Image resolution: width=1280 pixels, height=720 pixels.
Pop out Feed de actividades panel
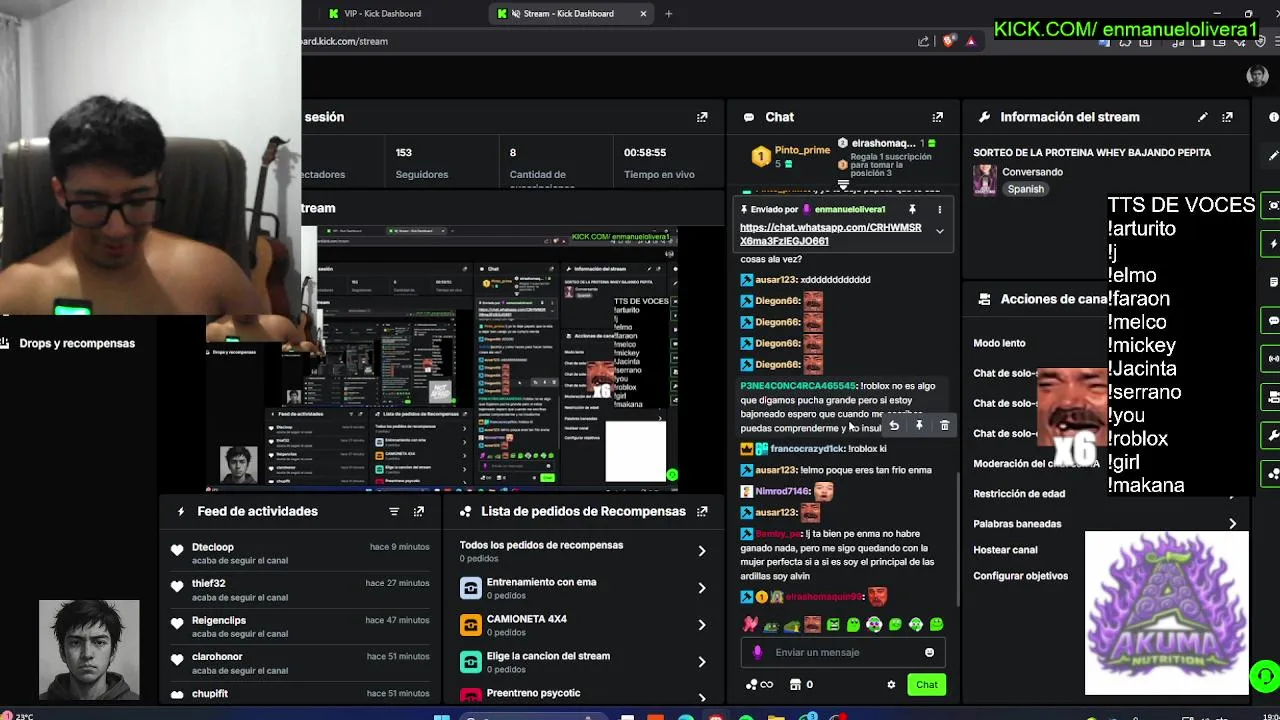pos(418,511)
